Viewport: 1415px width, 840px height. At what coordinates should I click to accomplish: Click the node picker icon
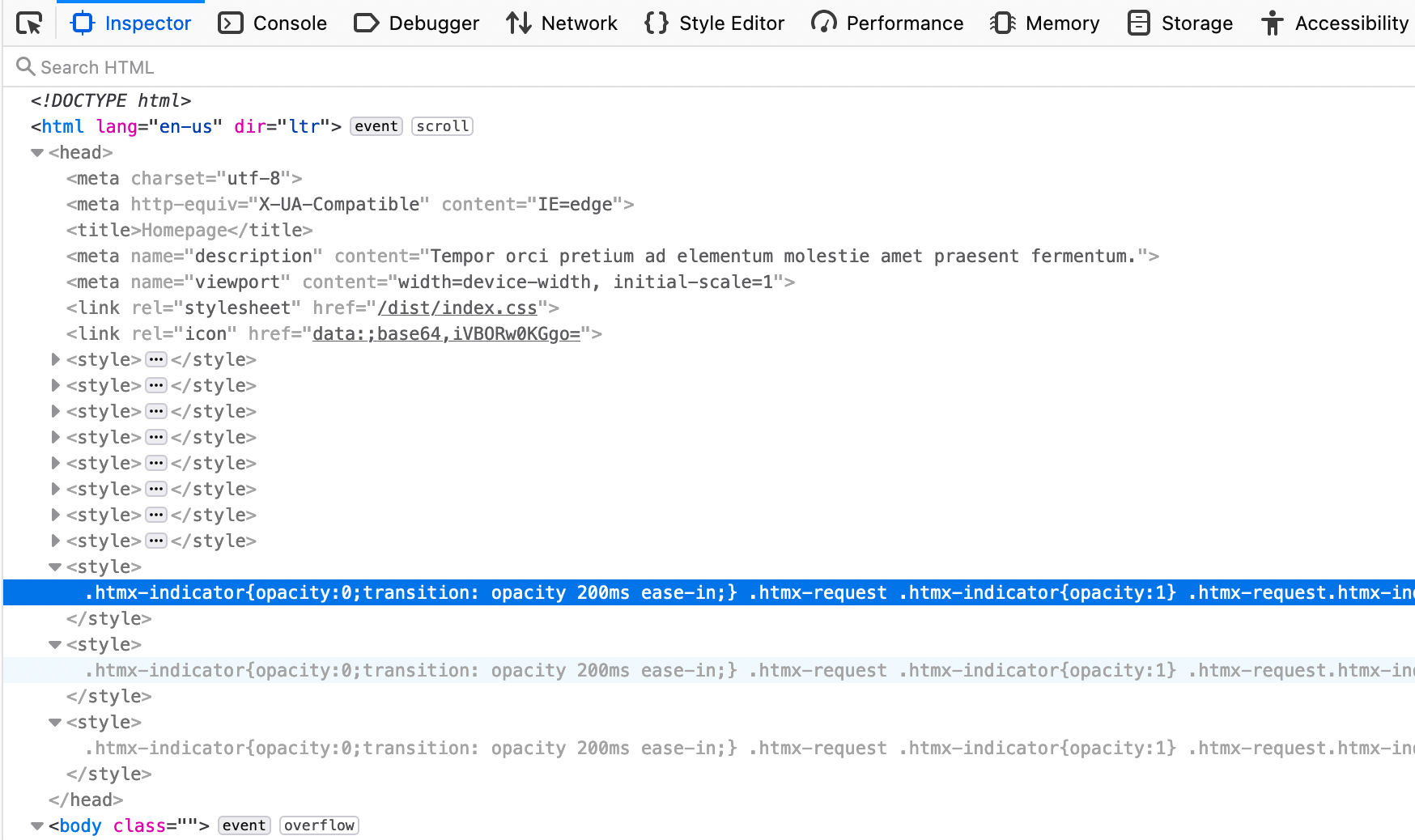pyautogui.click(x=30, y=23)
